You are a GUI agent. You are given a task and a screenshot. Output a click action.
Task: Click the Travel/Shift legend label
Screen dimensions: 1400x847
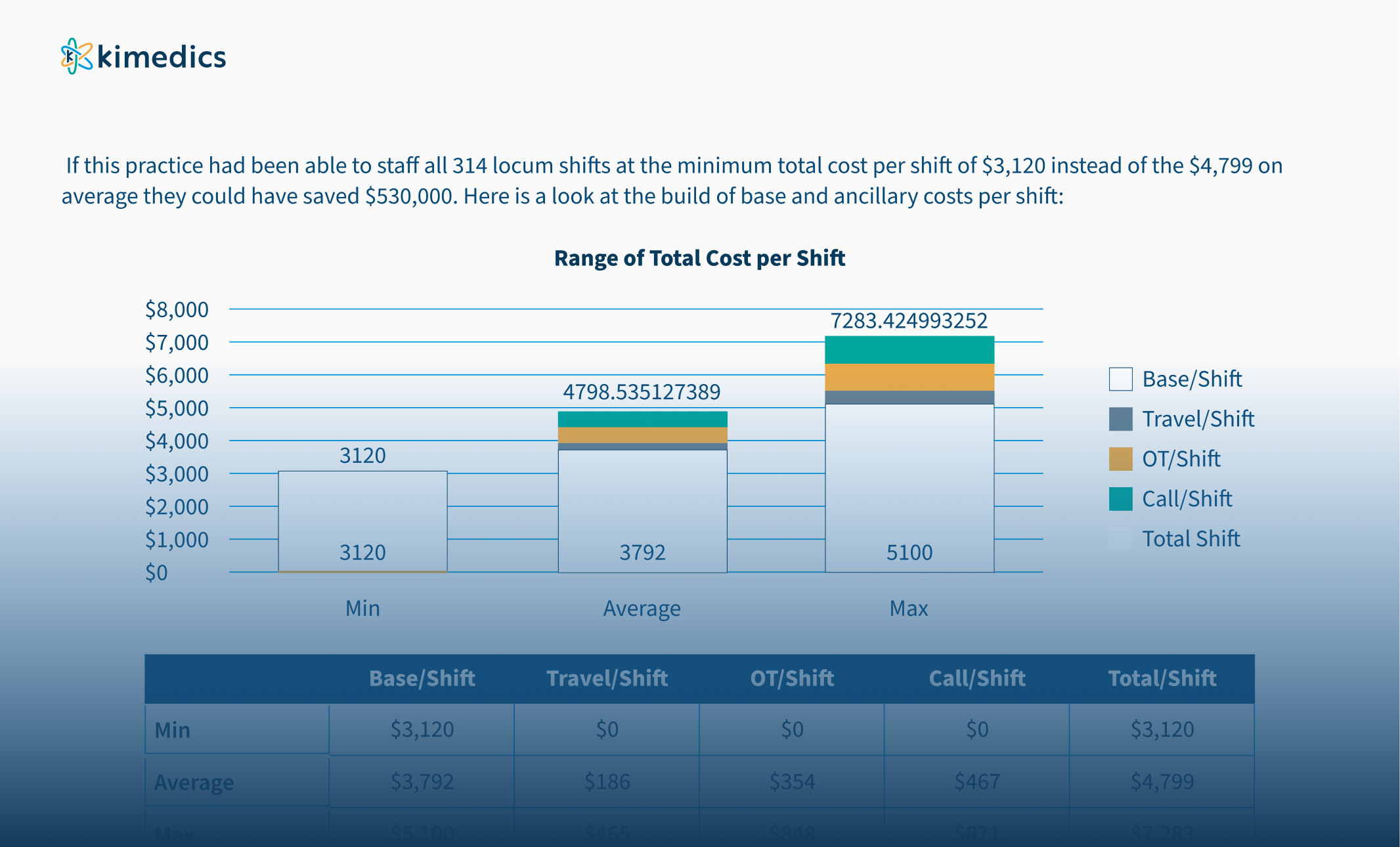pos(1198,419)
